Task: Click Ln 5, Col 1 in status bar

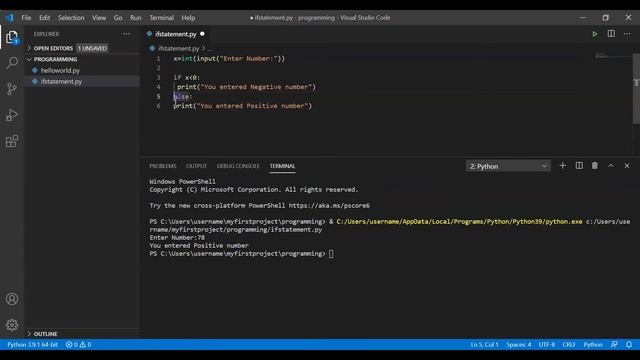Action: (484, 344)
